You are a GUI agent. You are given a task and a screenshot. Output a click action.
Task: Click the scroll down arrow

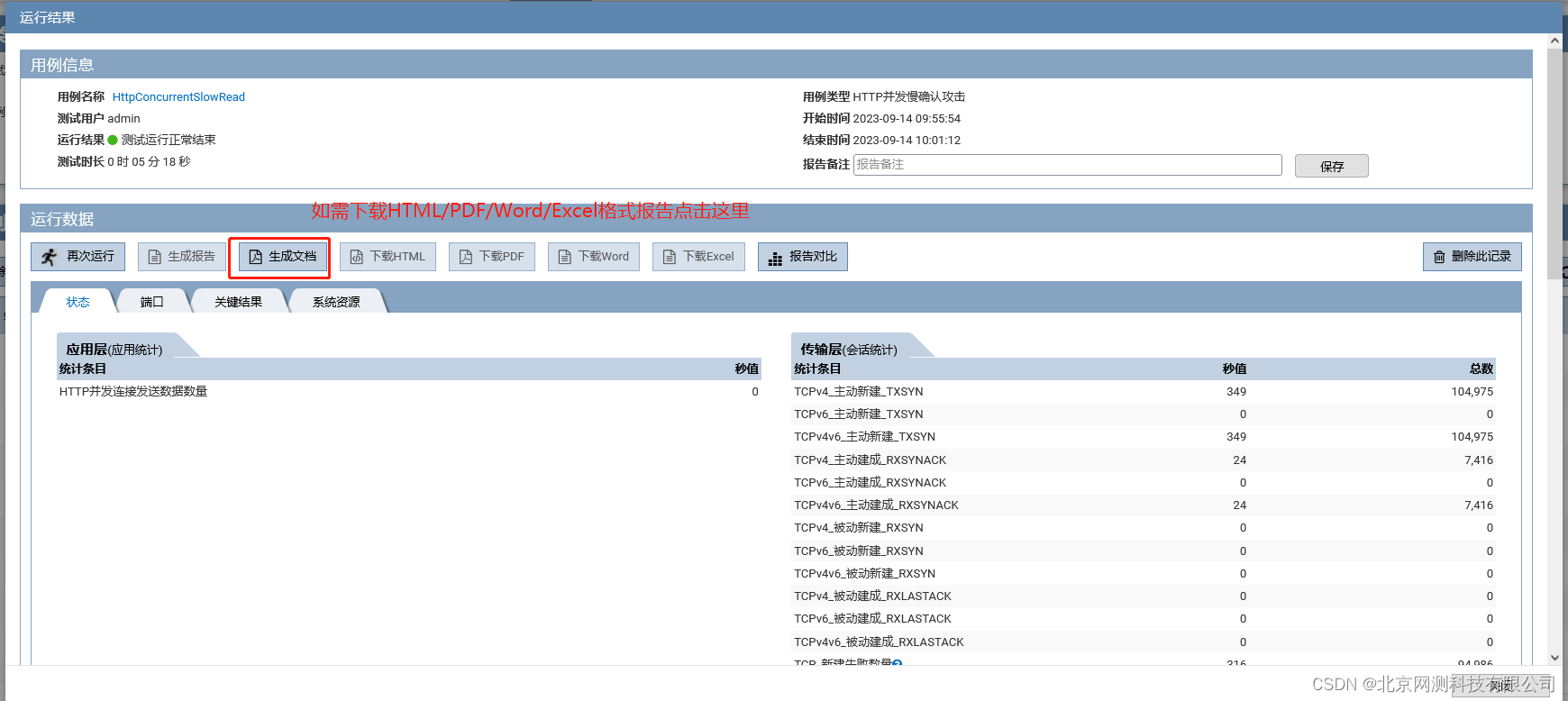coord(1554,658)
